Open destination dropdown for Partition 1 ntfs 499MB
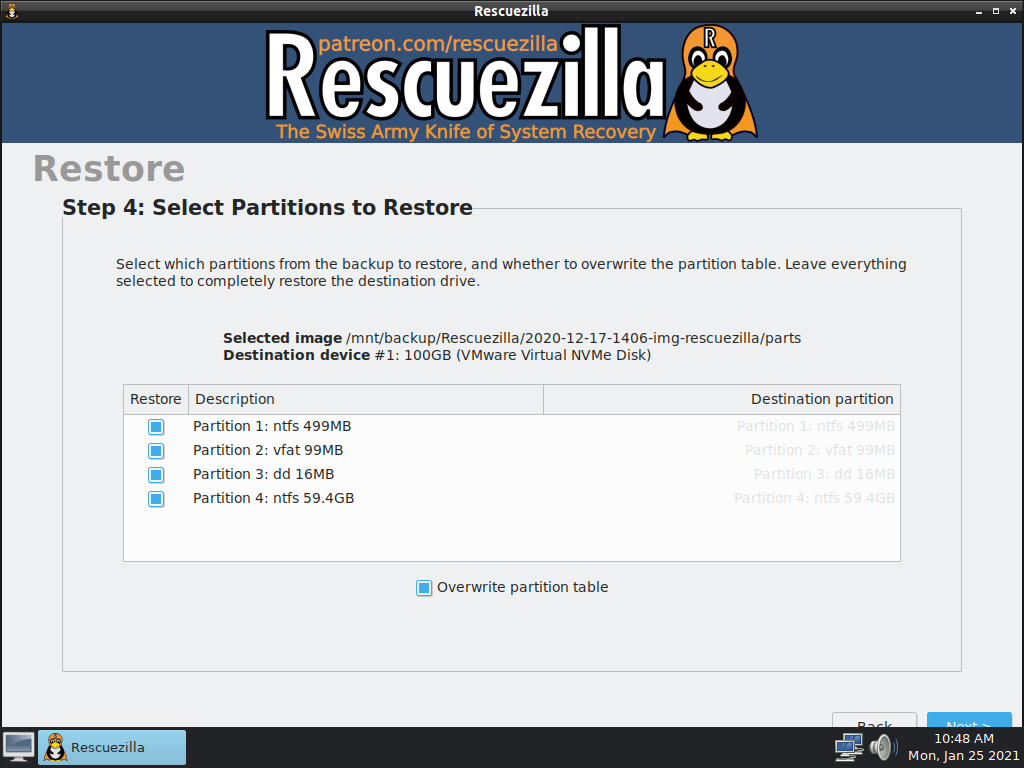The height and width of the screenshot is (768, 1024). pos(816,426)
